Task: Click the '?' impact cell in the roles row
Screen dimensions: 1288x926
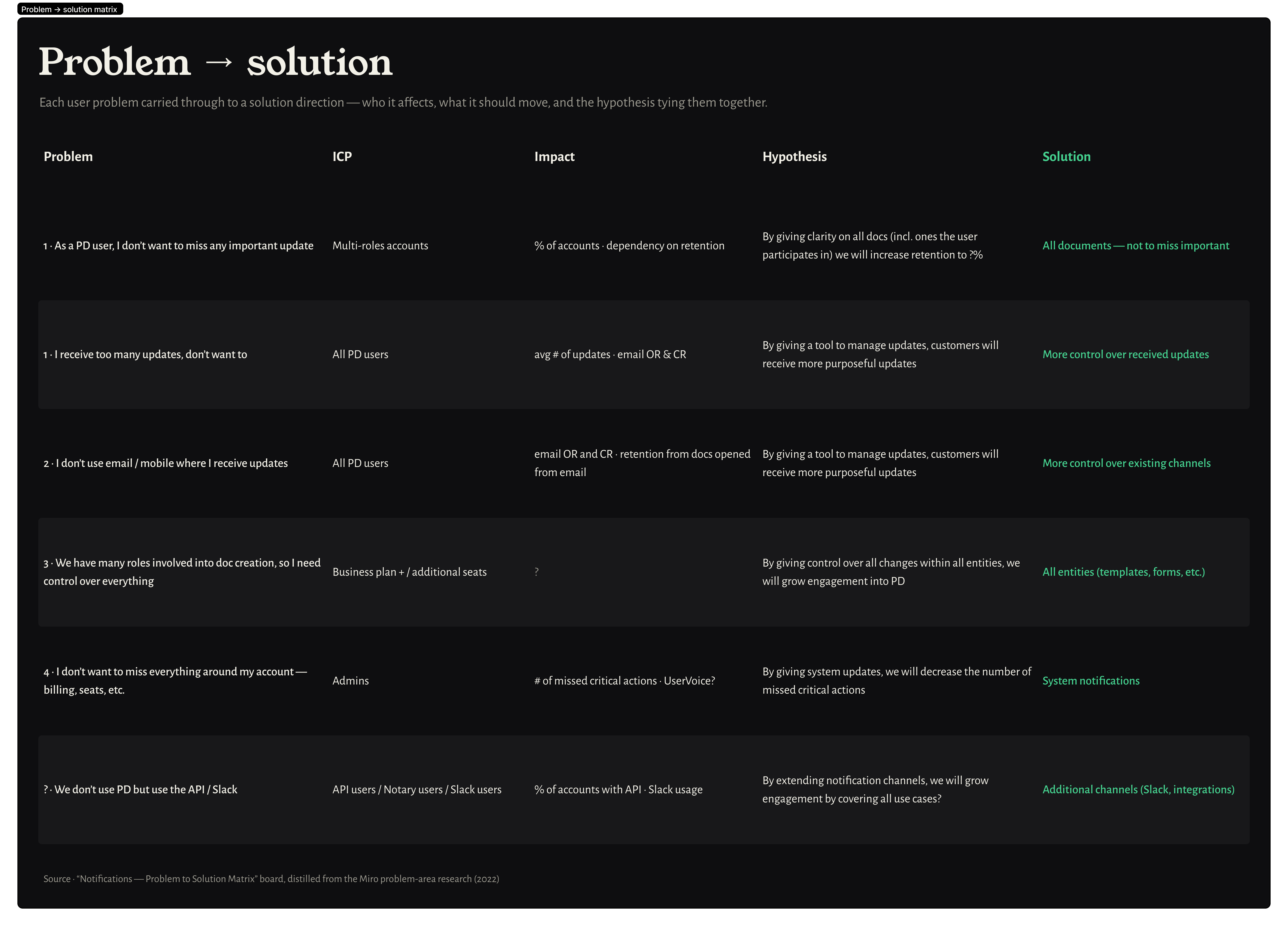Action: [537, 572]
